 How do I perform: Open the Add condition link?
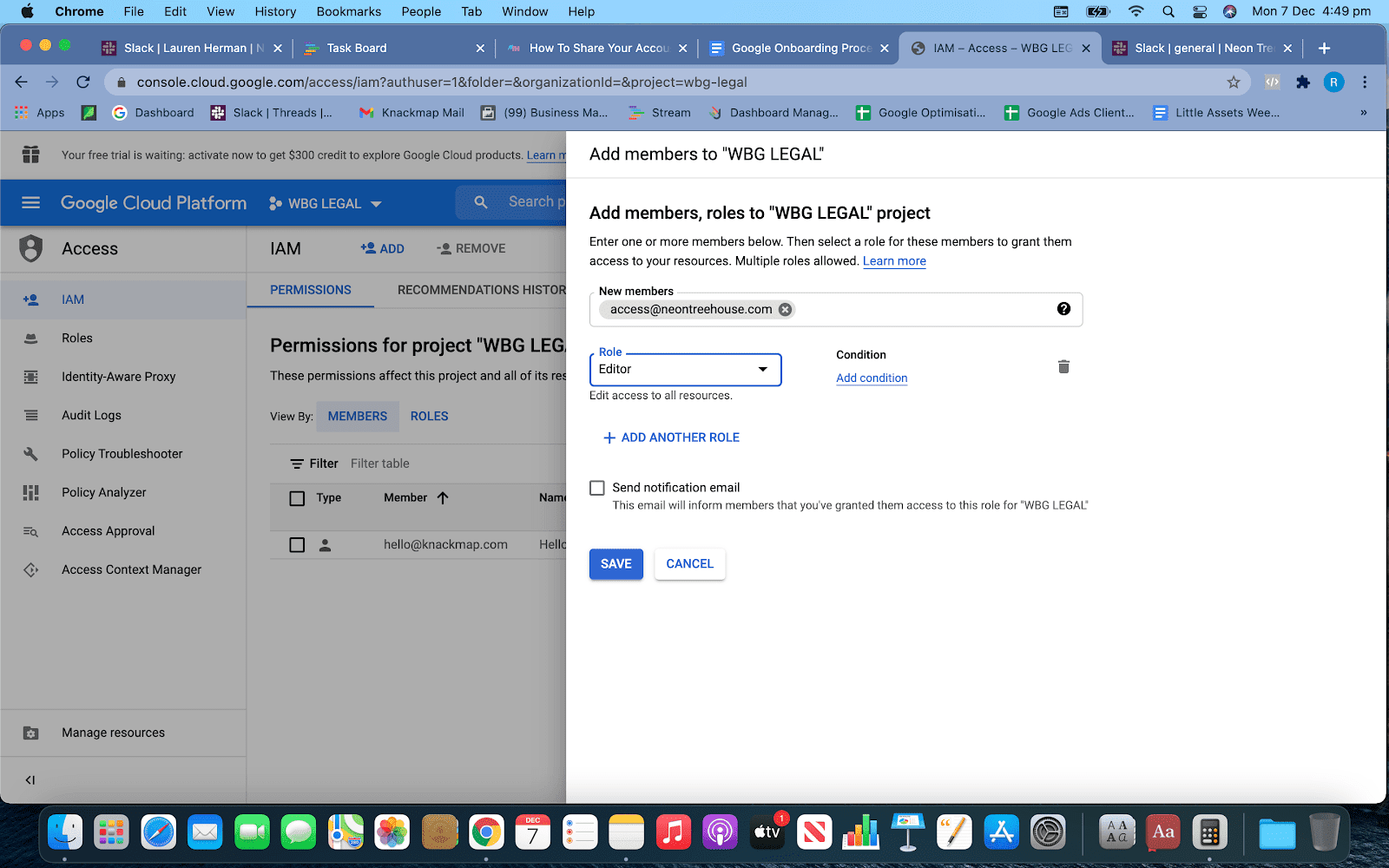(x=872, y=378)
